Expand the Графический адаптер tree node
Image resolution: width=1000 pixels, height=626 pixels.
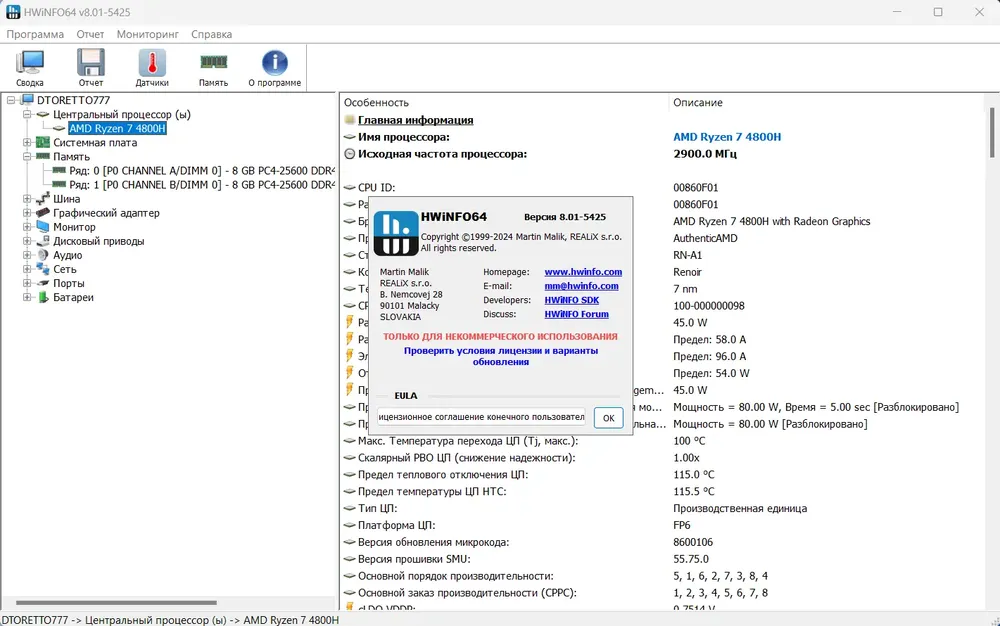[x=27, y=213]
